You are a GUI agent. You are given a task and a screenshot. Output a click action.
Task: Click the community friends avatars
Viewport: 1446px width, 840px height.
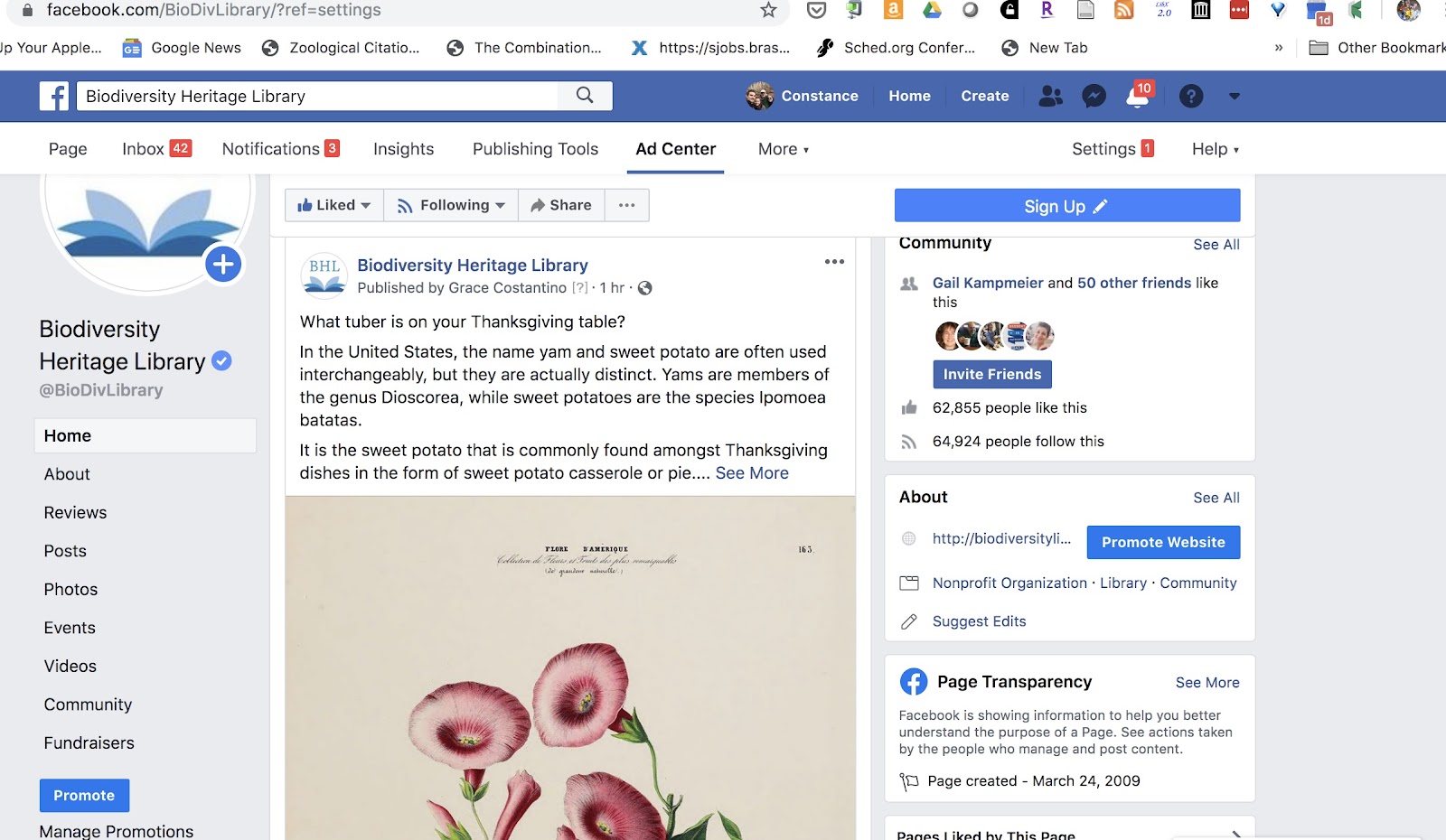[994, 336]
